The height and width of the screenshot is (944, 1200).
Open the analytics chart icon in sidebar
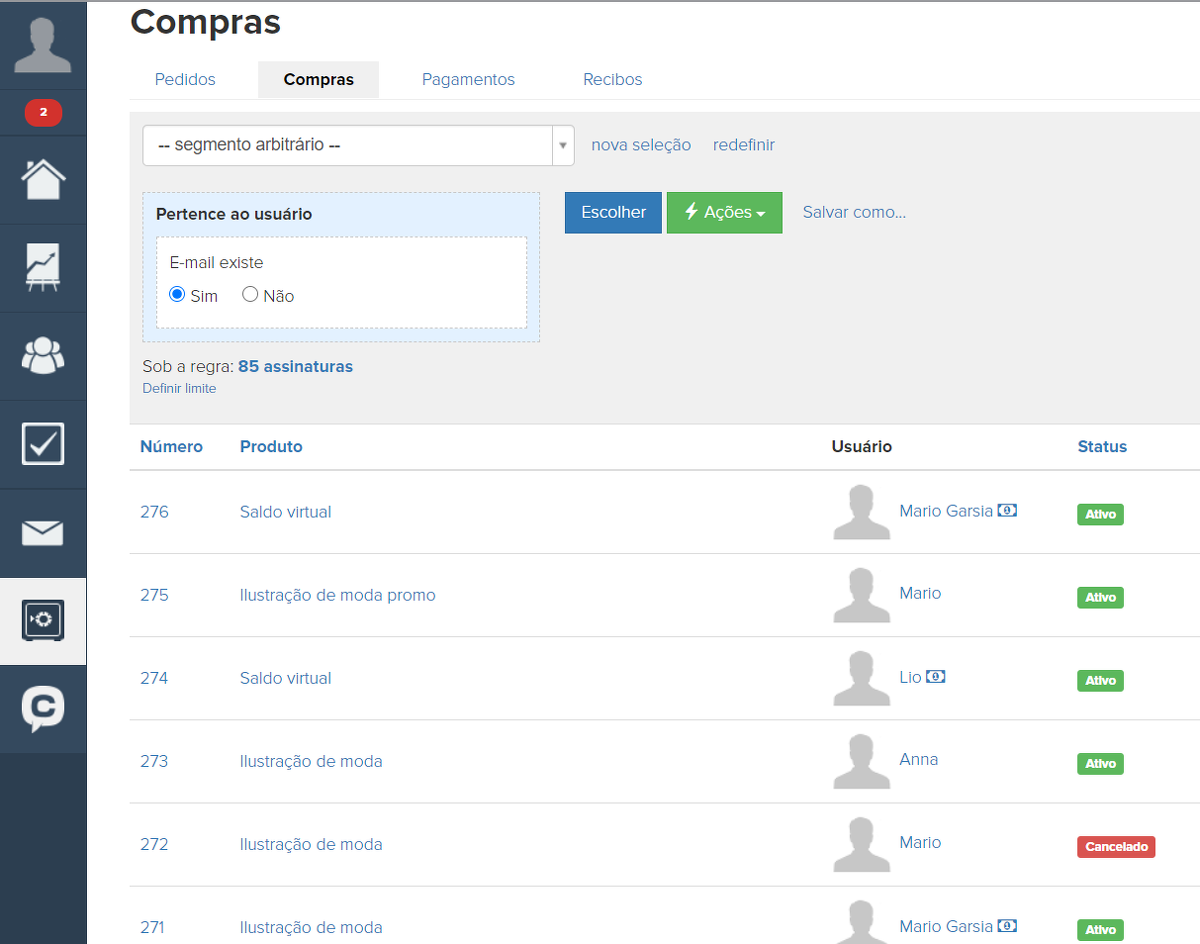43,268
